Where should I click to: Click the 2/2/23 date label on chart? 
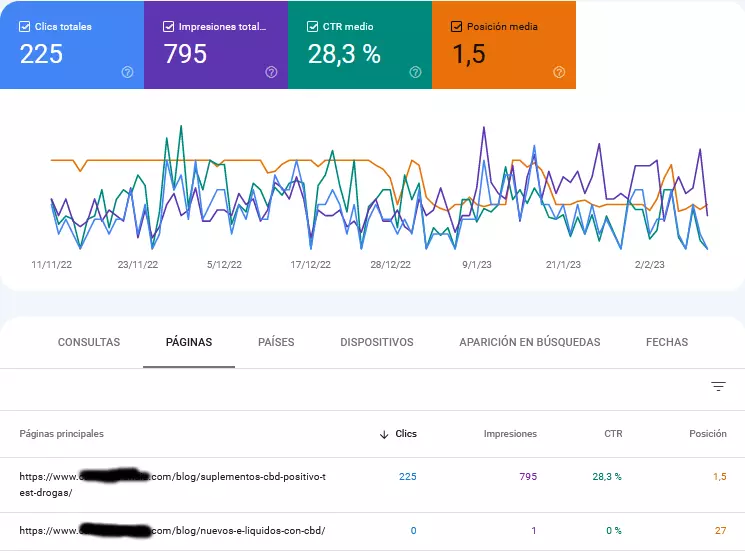click(x=649, y=265)
